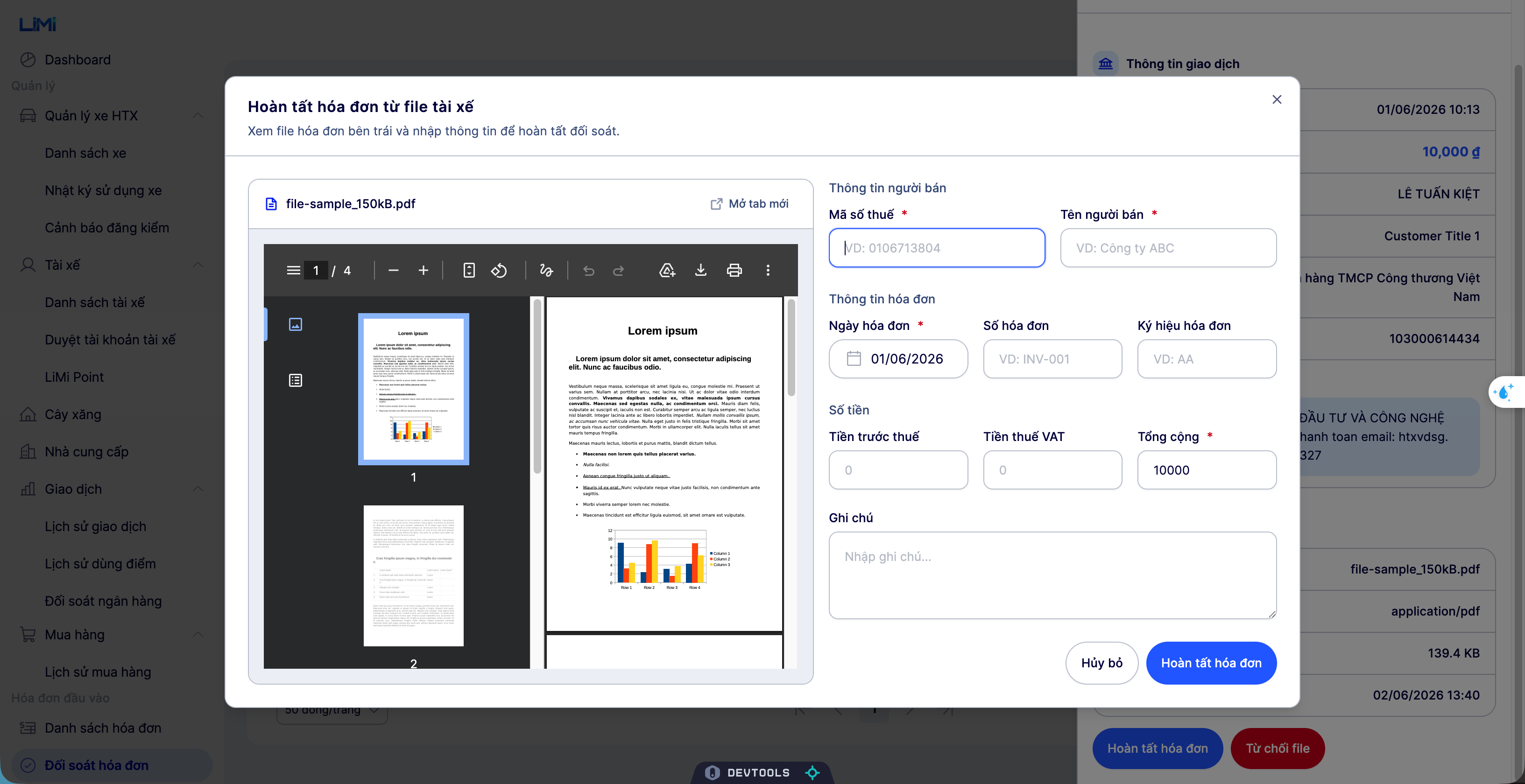Viewport: 1525px width, 784px height.
Task: Collapse the Tài xế menu section
Action: tap(198, 265)
